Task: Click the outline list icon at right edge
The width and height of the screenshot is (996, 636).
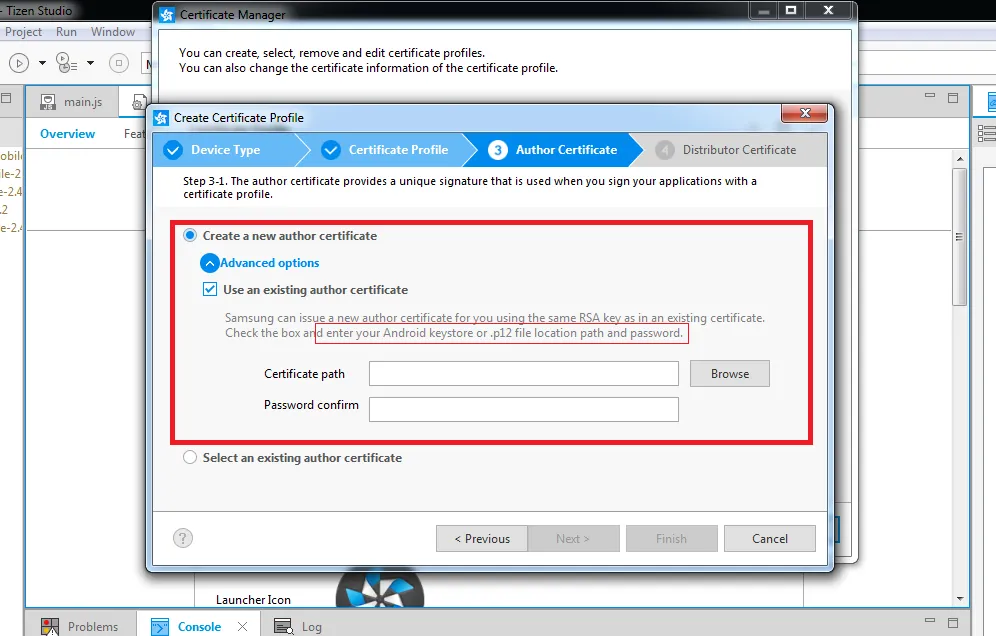Action: coord(986,133)
